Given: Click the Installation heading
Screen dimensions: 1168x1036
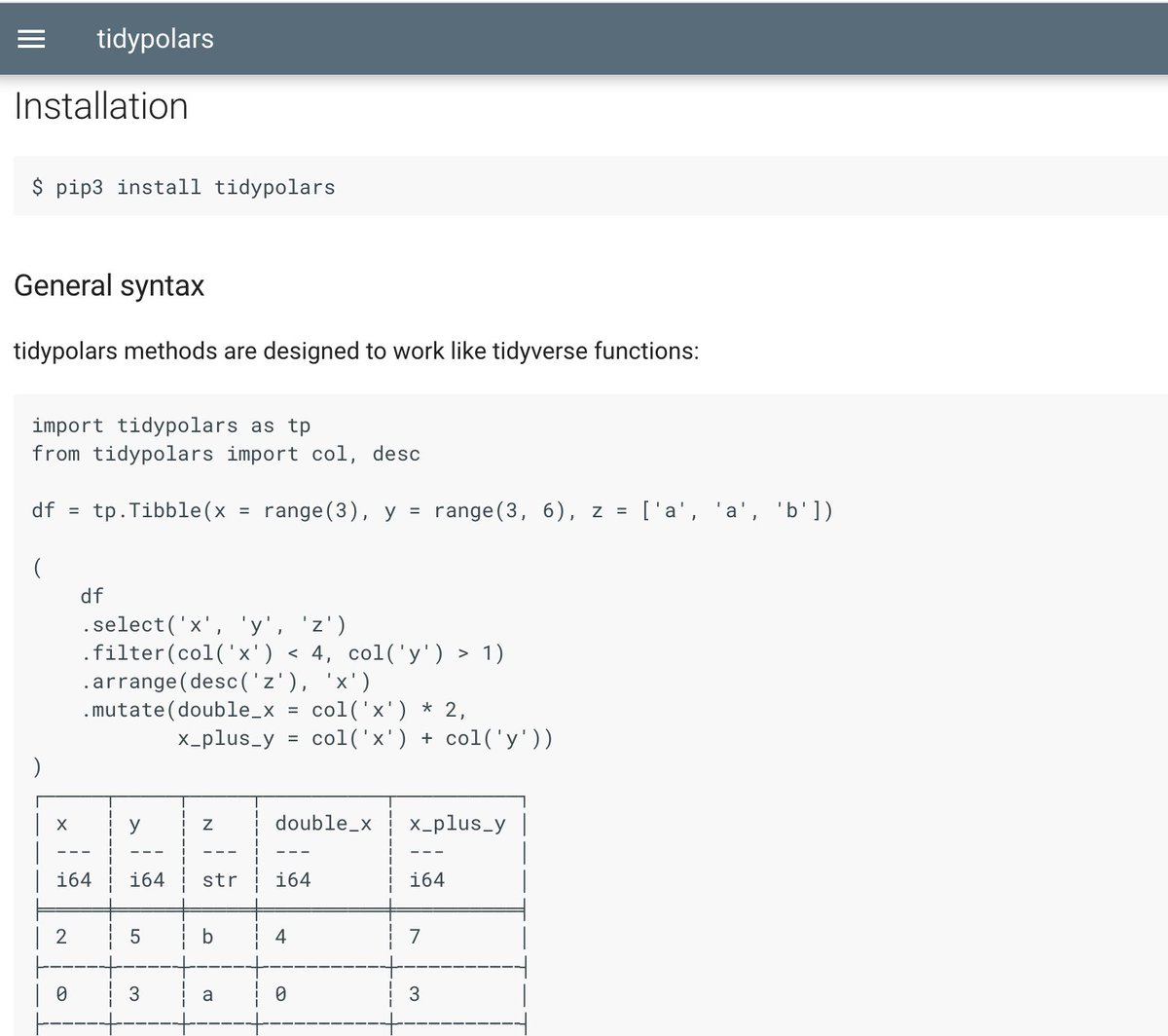Looking at the screenshot, I should 101,106.
